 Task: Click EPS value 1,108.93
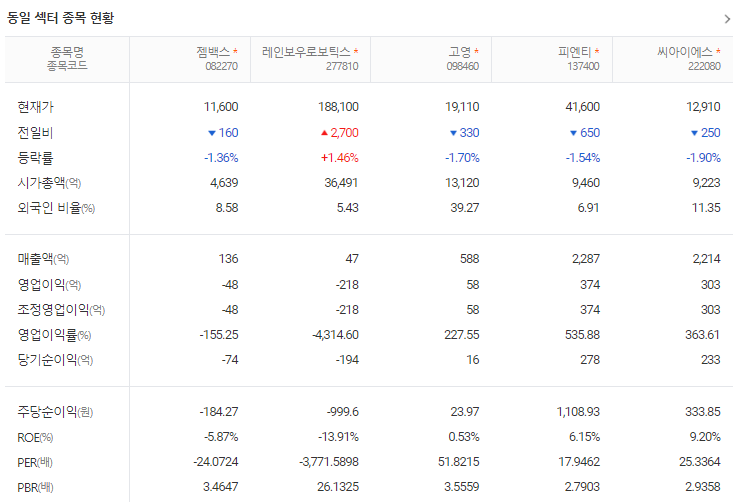click(x=578, y=412)
